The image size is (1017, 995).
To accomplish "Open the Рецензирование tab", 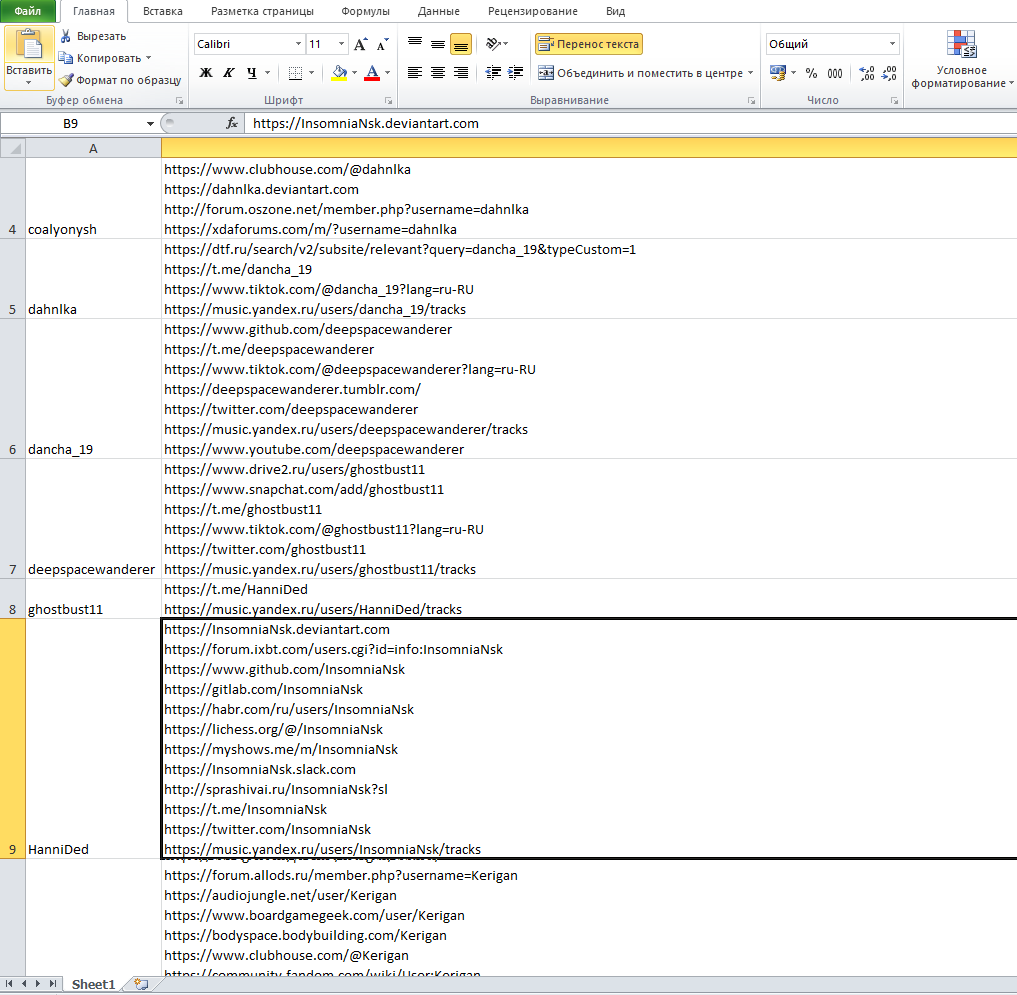I will (532, 11).
